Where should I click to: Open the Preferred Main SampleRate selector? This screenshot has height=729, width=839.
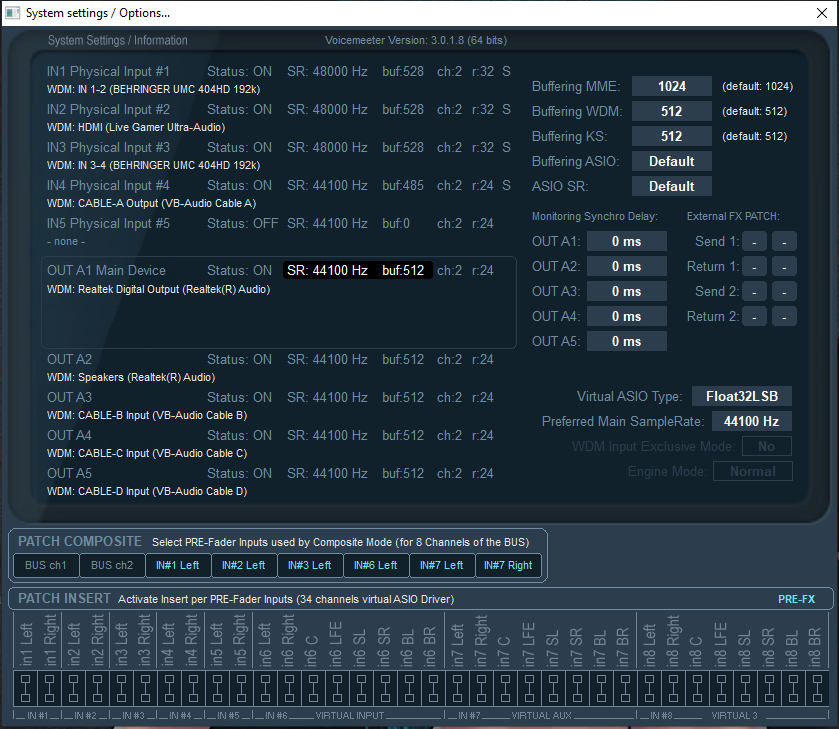tap(751, 421)
